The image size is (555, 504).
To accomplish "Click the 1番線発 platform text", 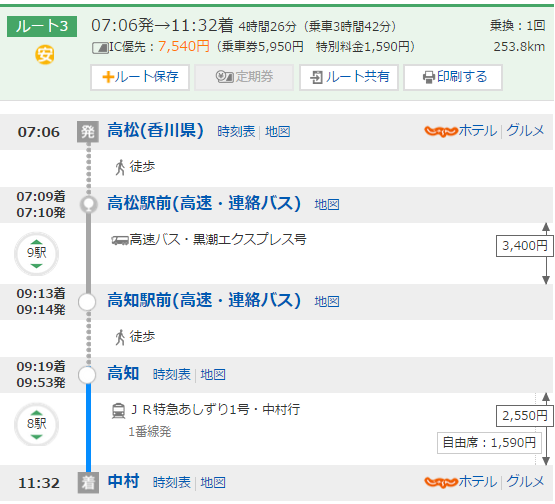I will click(150, 432).
